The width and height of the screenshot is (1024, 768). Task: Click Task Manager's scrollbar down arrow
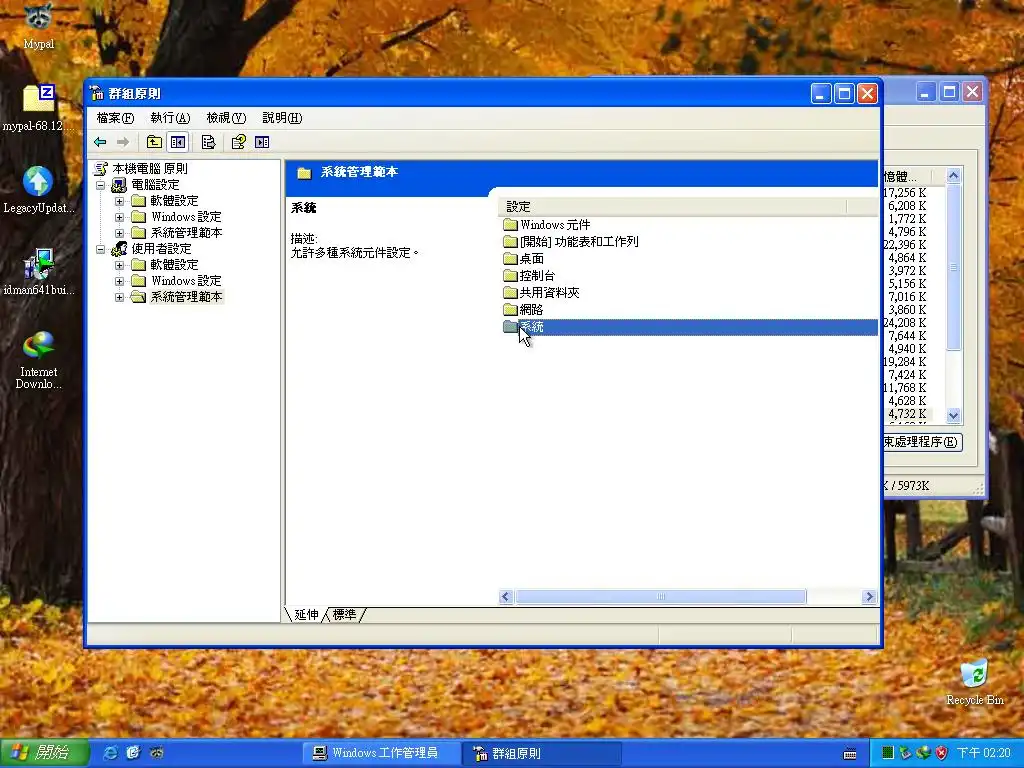953,415
